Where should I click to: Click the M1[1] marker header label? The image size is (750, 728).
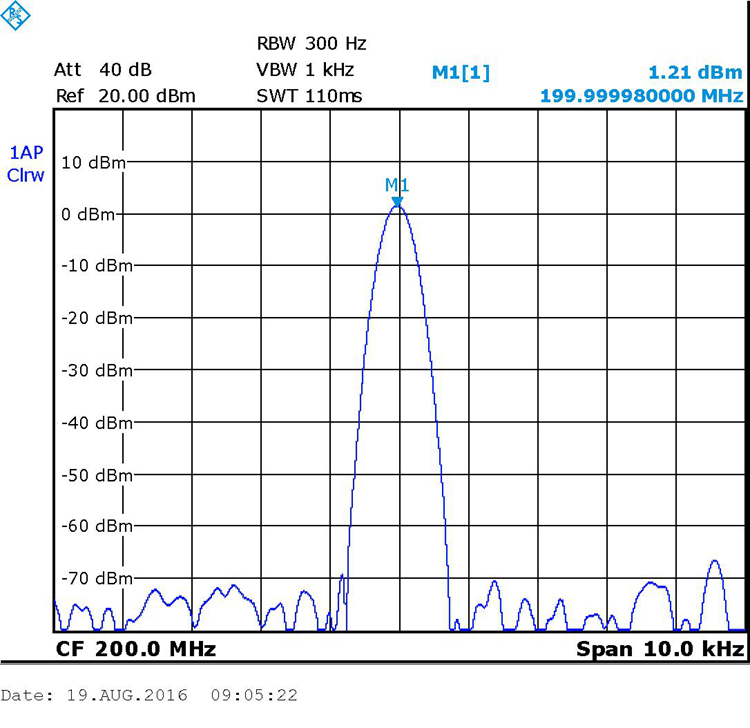[460, 72]
